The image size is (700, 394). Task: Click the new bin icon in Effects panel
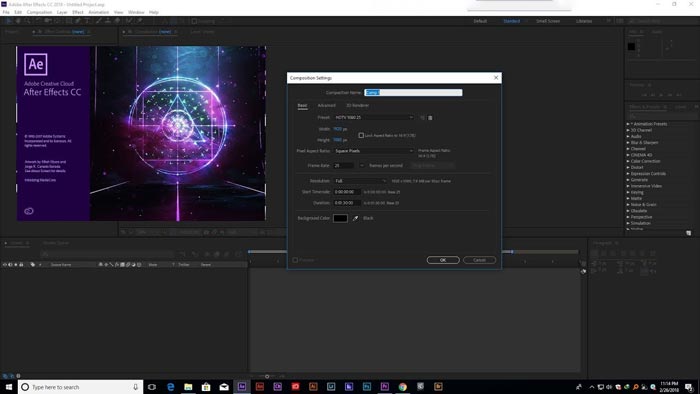(688, 233)
